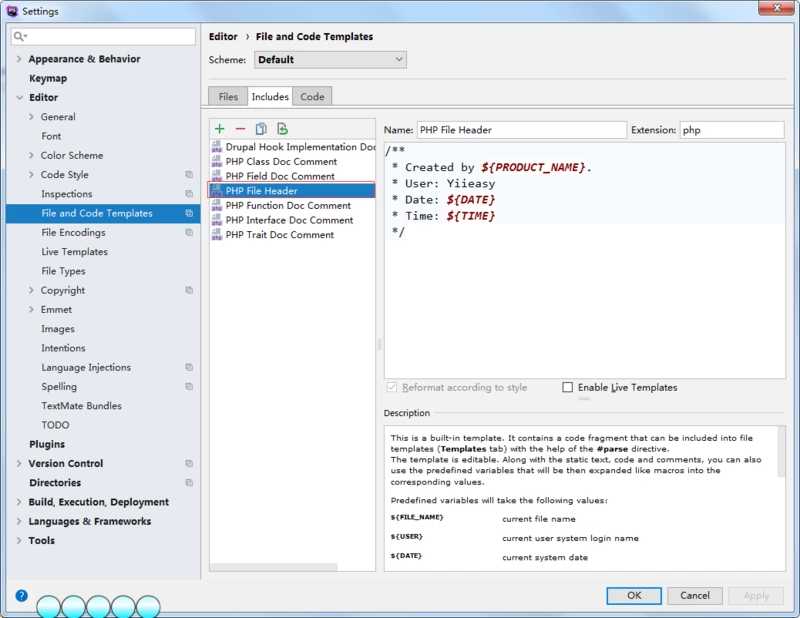Expand the Copyright node
The height and width of the screenshot is (618, 800).
point(31,290)
